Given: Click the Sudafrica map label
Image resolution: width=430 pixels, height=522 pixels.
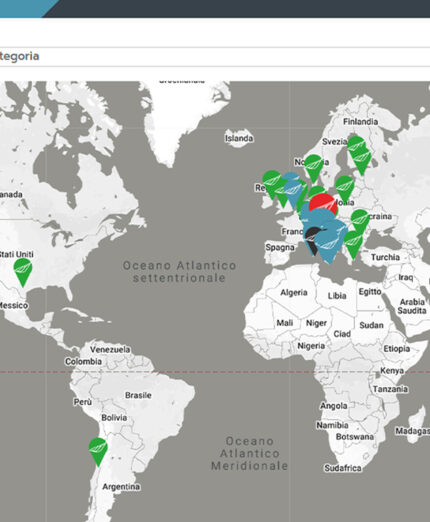Looking at the screenshot, I should point(343,468).
